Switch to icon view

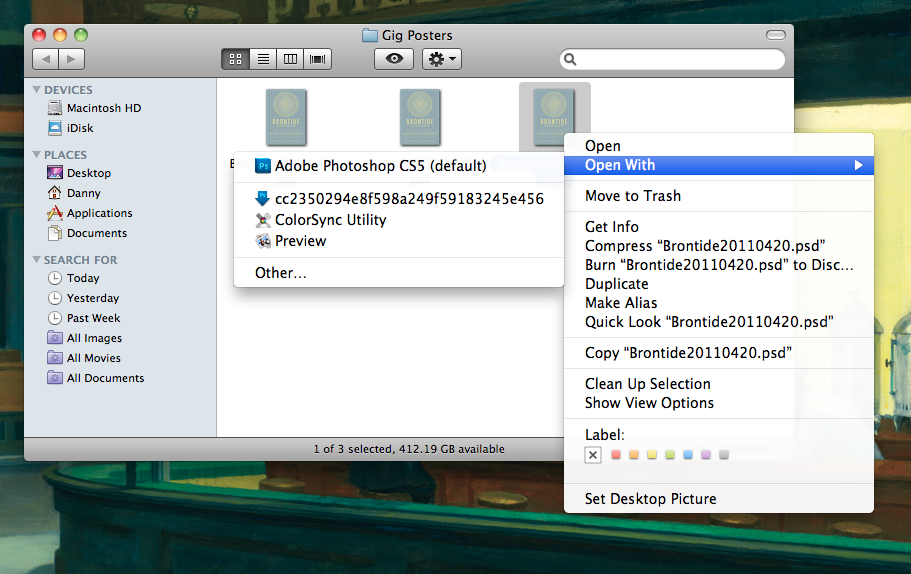(x=235, y=59)
